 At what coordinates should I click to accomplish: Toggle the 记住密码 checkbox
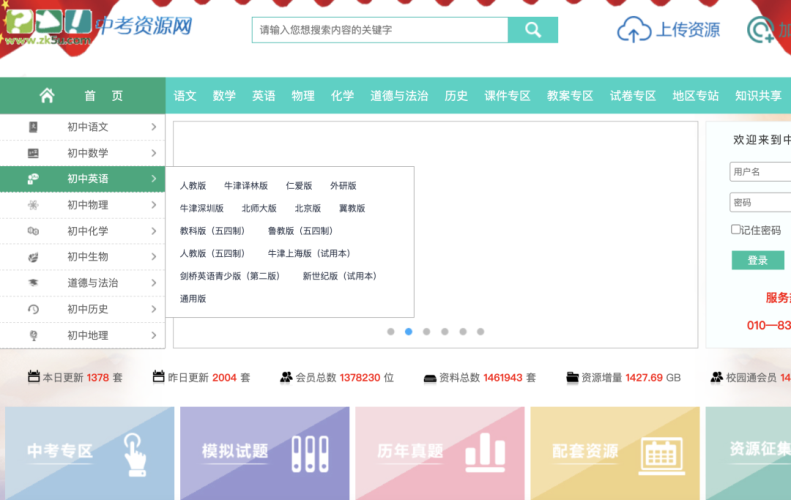736,230
